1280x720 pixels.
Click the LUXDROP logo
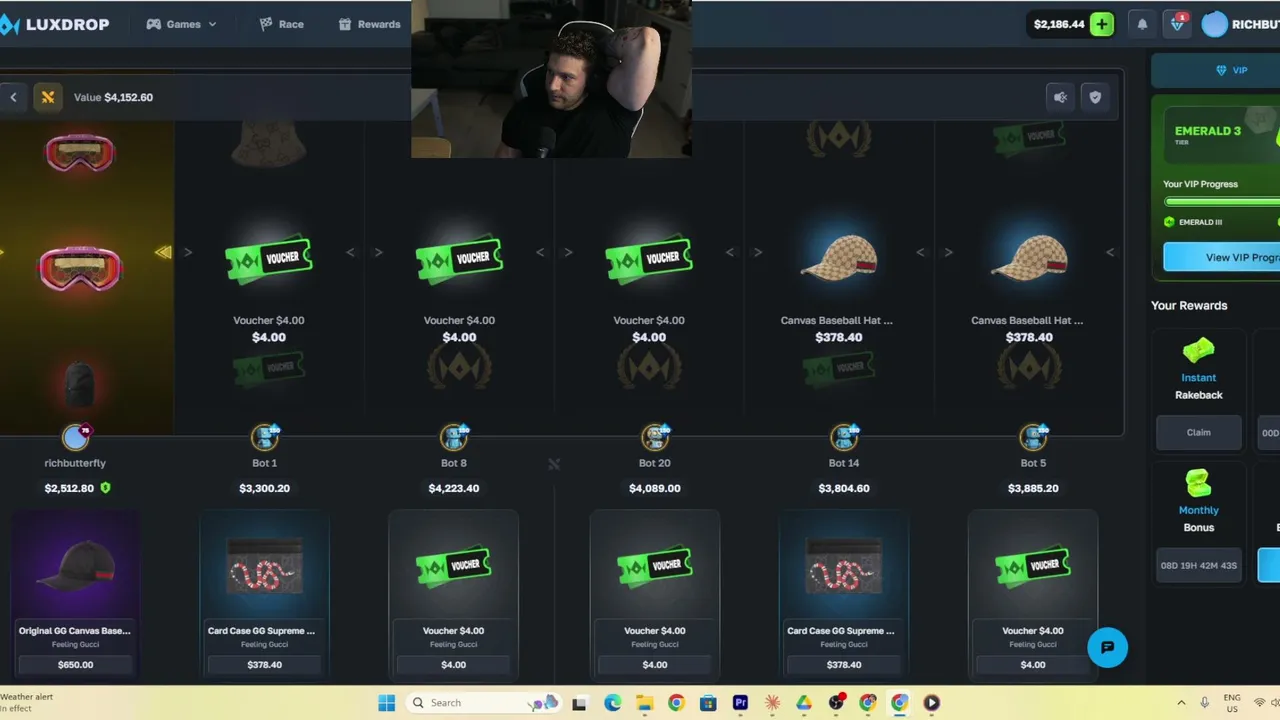click(x=55, y=24)
